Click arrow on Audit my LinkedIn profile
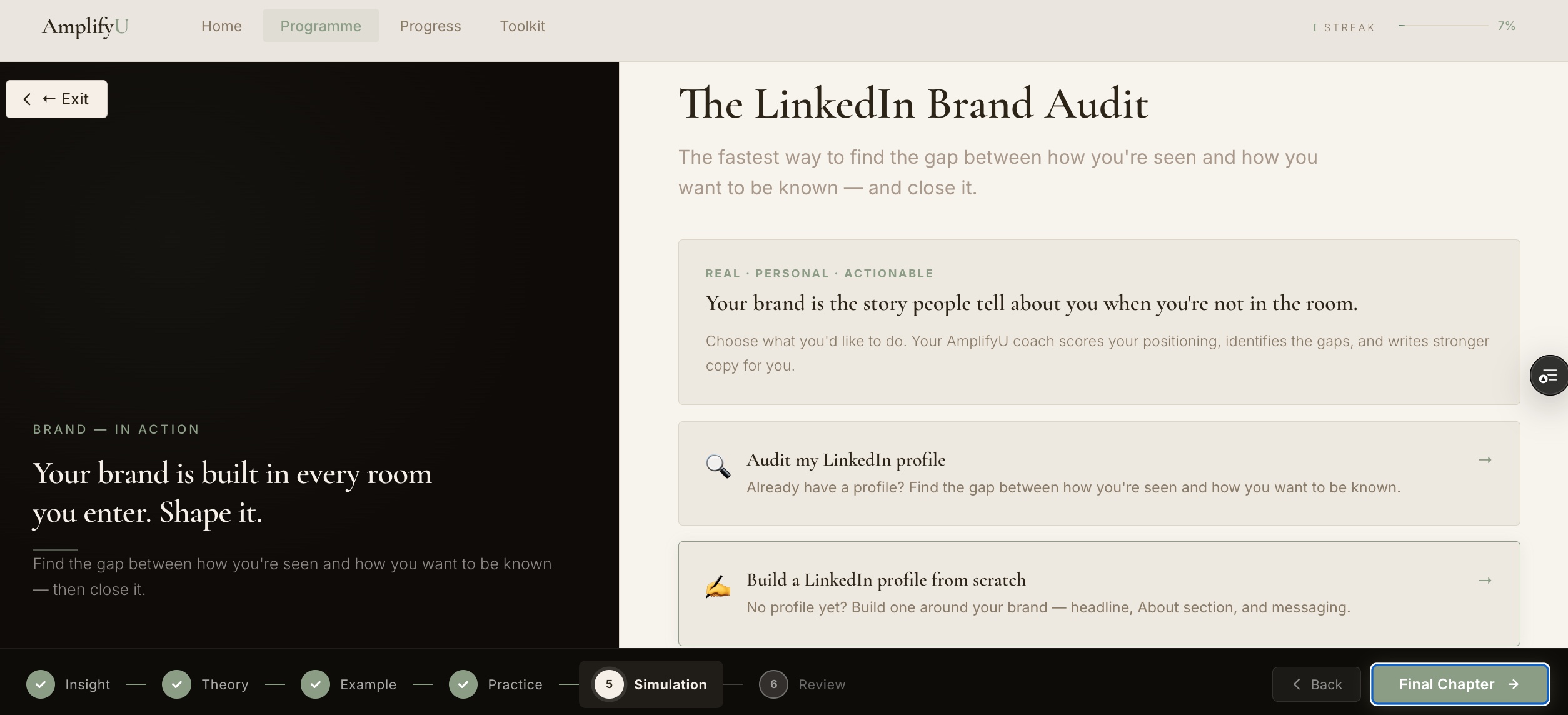The height and width of the screenshot is (715, 1568). pos(1485,460)
